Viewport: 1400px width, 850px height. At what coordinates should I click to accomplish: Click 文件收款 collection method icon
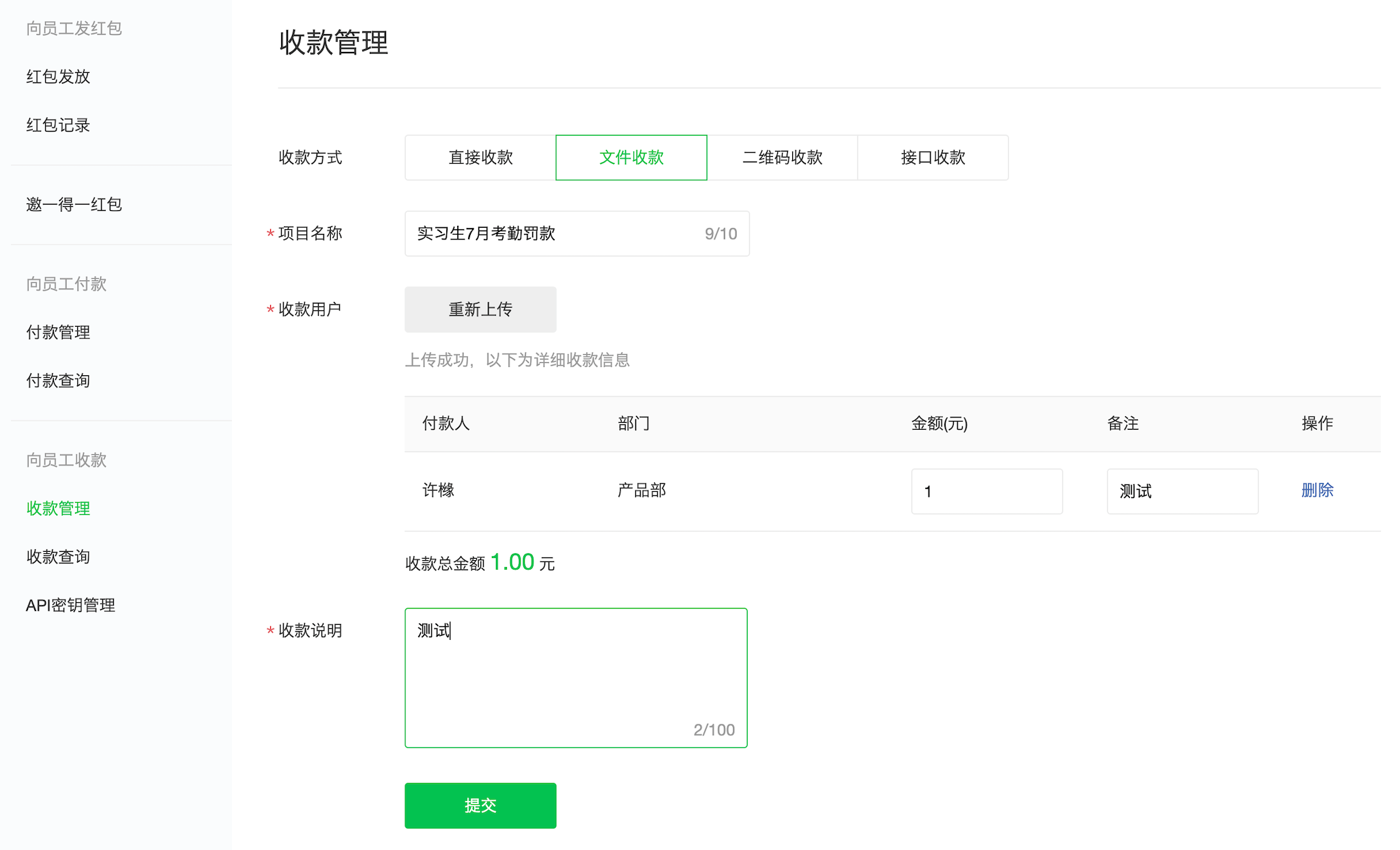pos(631,157)
